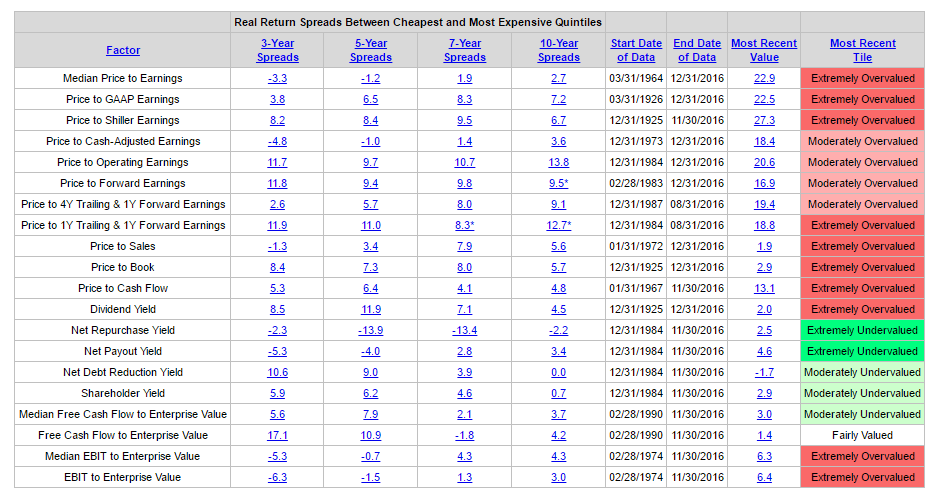946x499 pixels.
Task: Open the 5-Year Spreads header link
Action: click(x=370, y=50)
